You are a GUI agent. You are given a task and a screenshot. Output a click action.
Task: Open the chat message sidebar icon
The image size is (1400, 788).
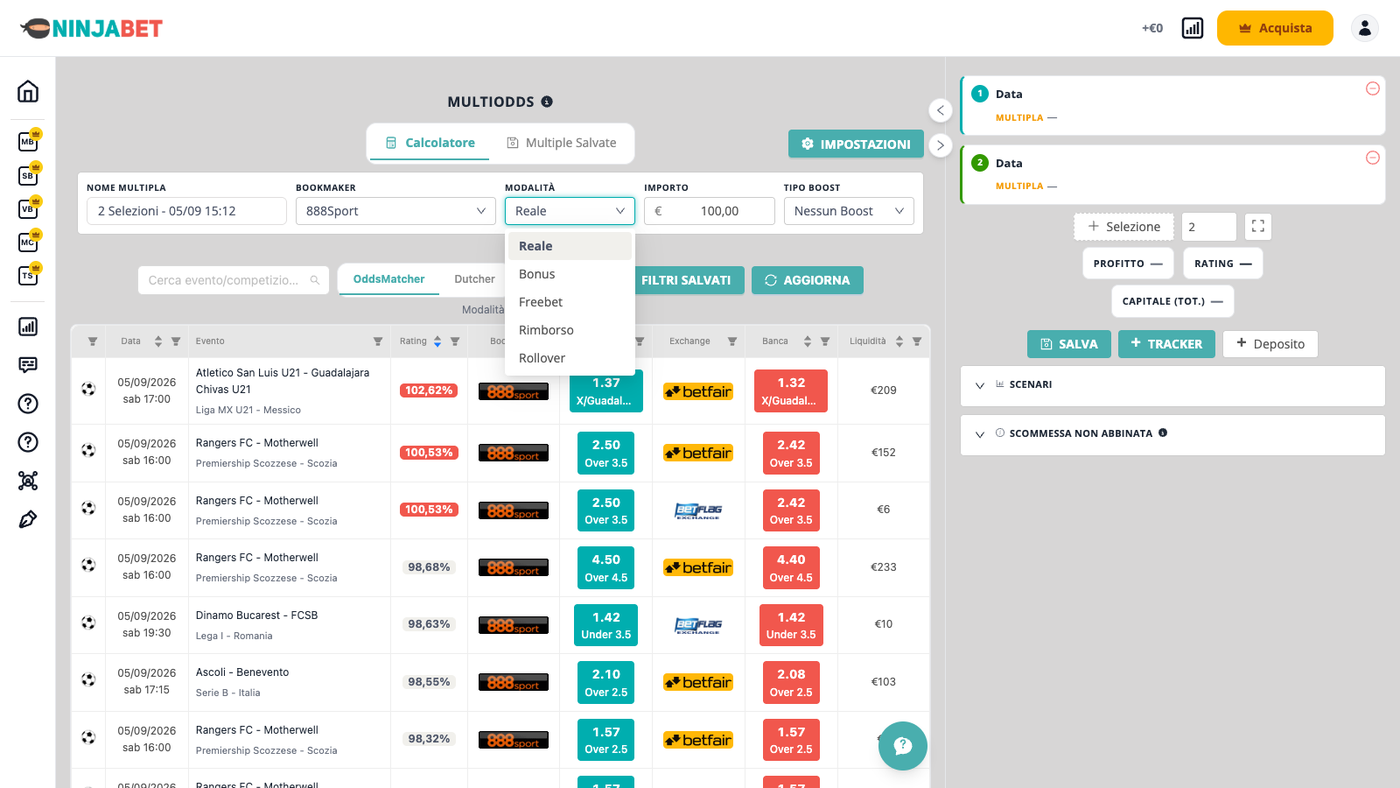[28, 365]
